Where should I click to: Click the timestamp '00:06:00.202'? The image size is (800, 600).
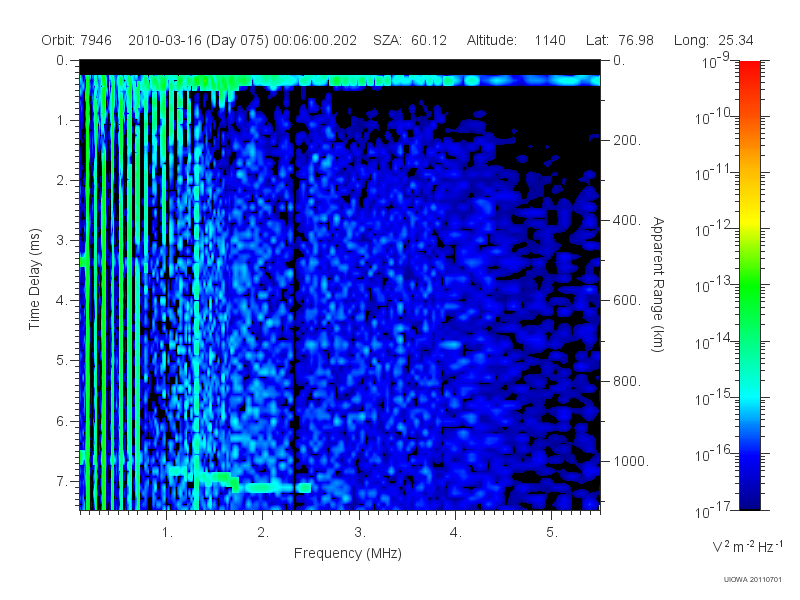pos(315,40)
